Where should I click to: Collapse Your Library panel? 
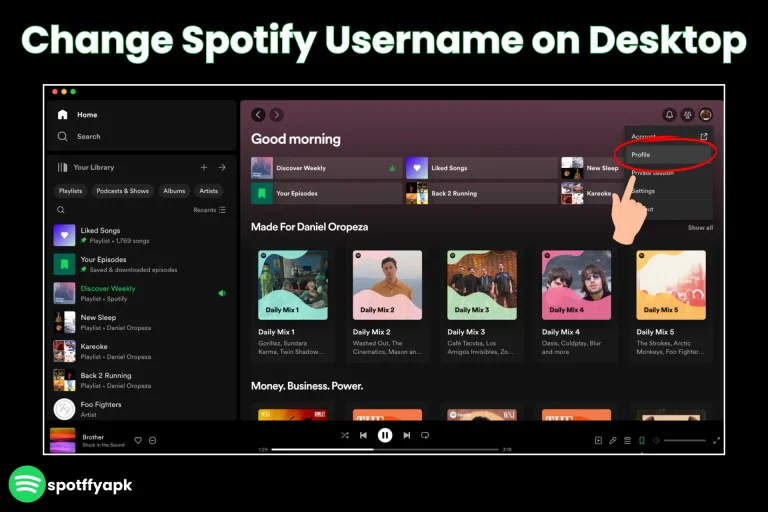[x=86, y=167]
